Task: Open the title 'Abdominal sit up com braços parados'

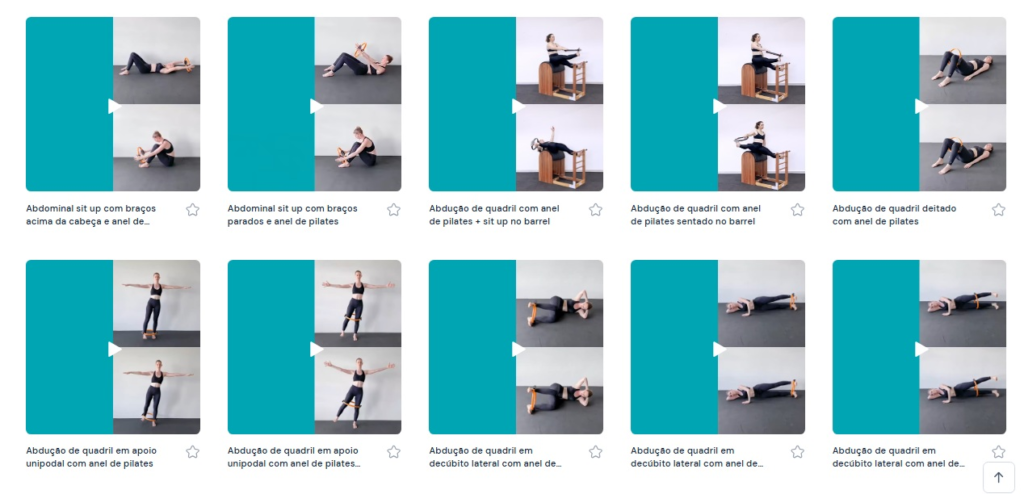Action: [293, 215]
